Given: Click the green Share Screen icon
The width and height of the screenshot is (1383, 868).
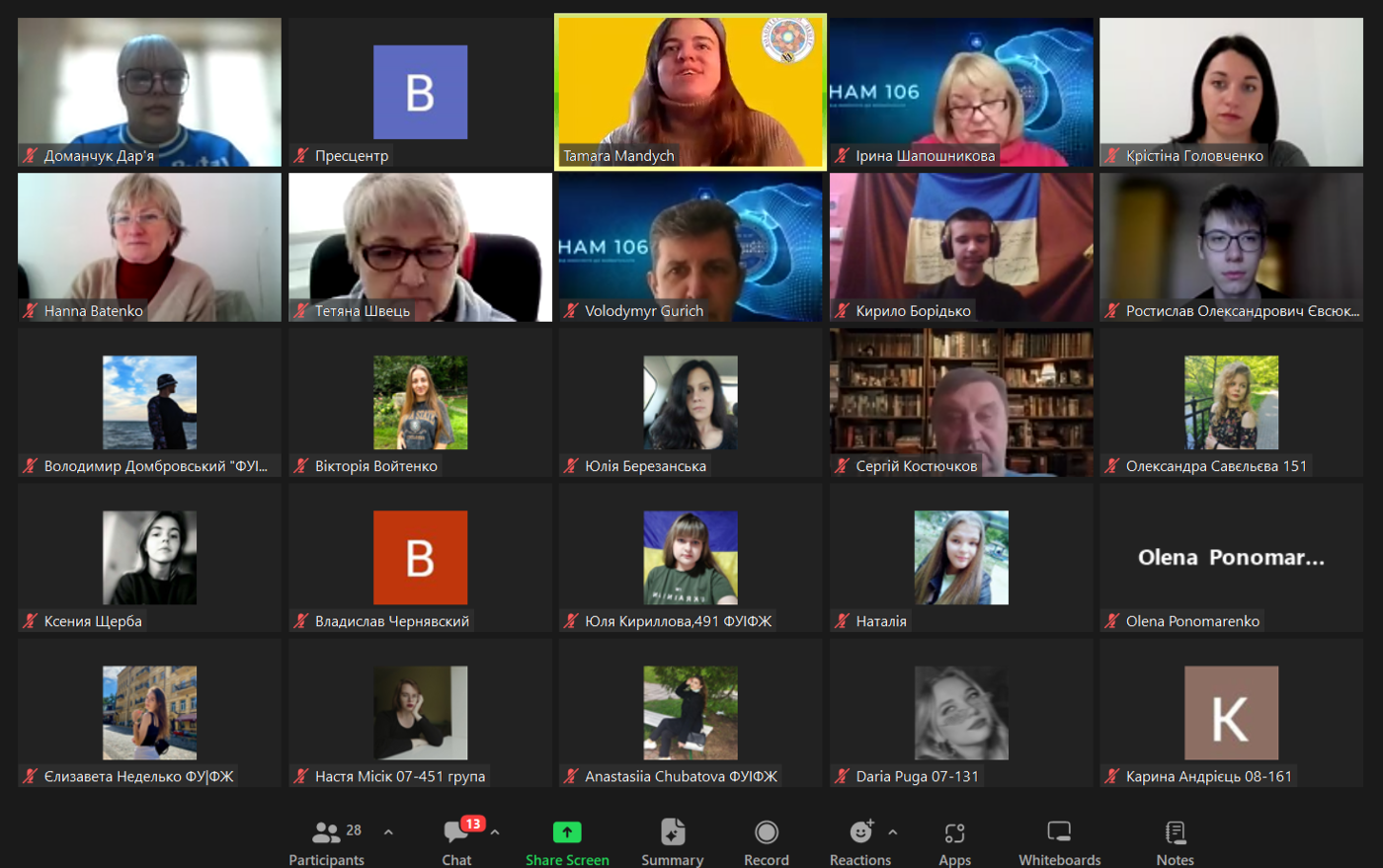Looking at the screenshot, I should point(567,832).
